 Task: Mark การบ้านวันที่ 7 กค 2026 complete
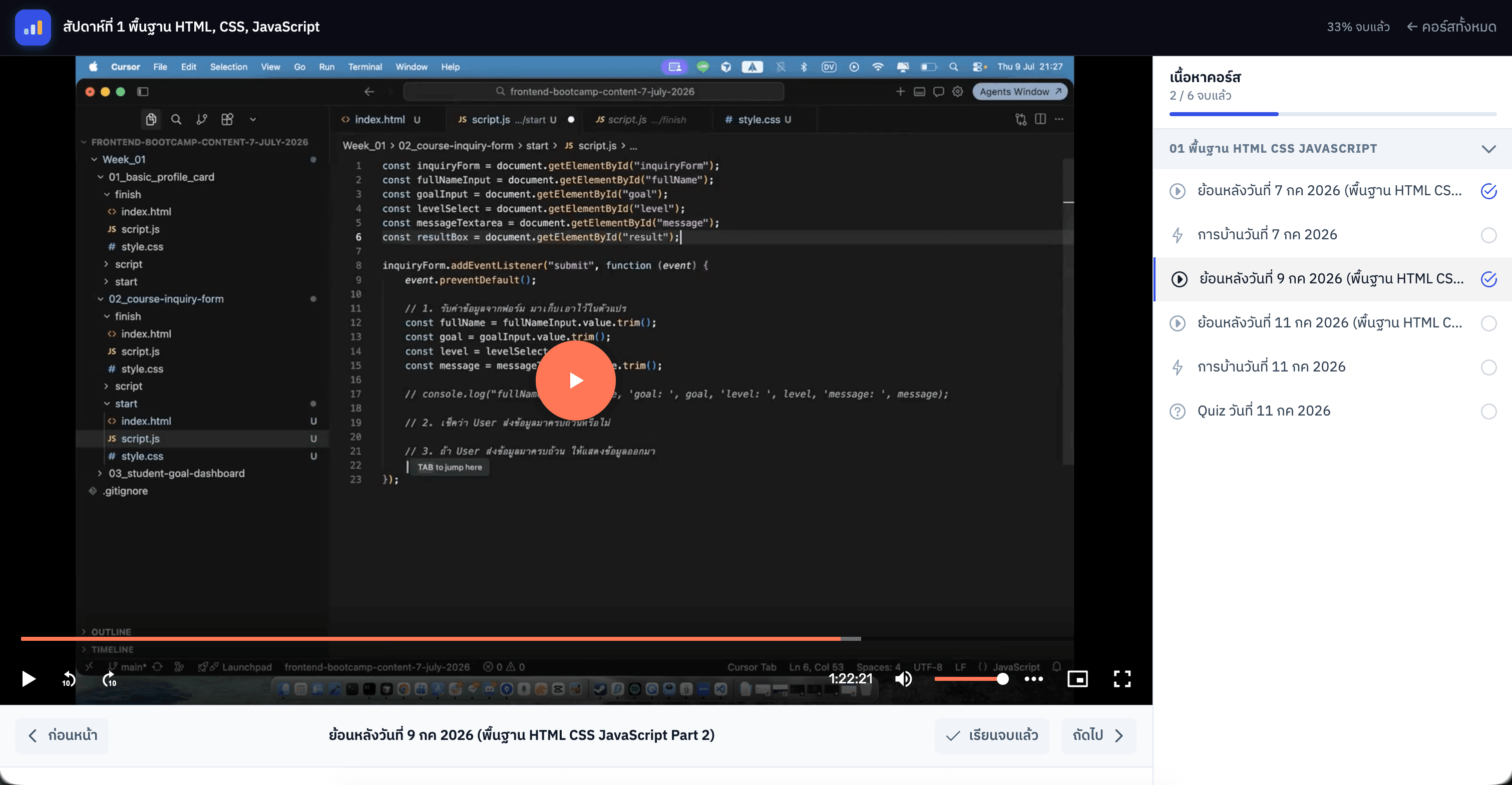1488,235
